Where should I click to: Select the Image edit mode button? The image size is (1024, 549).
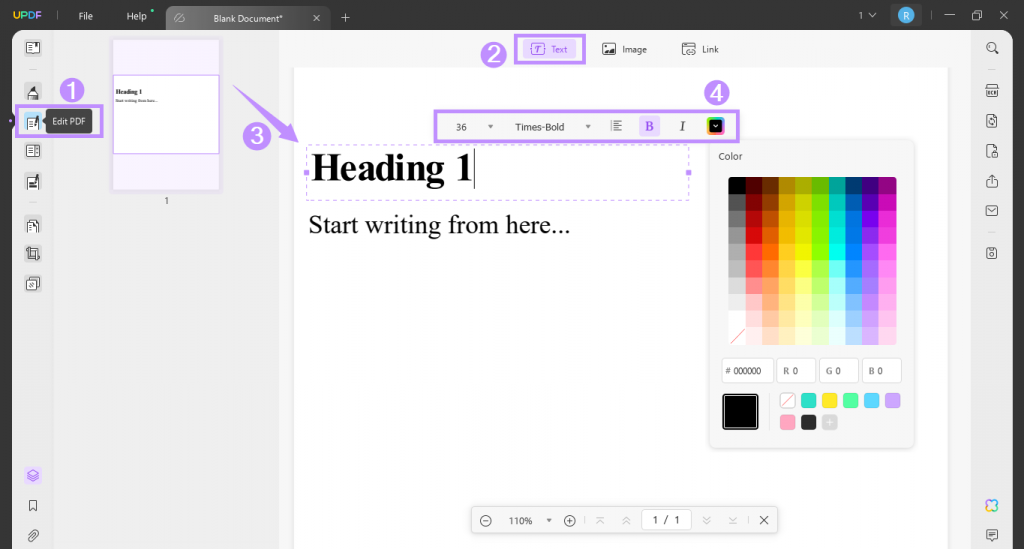(624, 49)
